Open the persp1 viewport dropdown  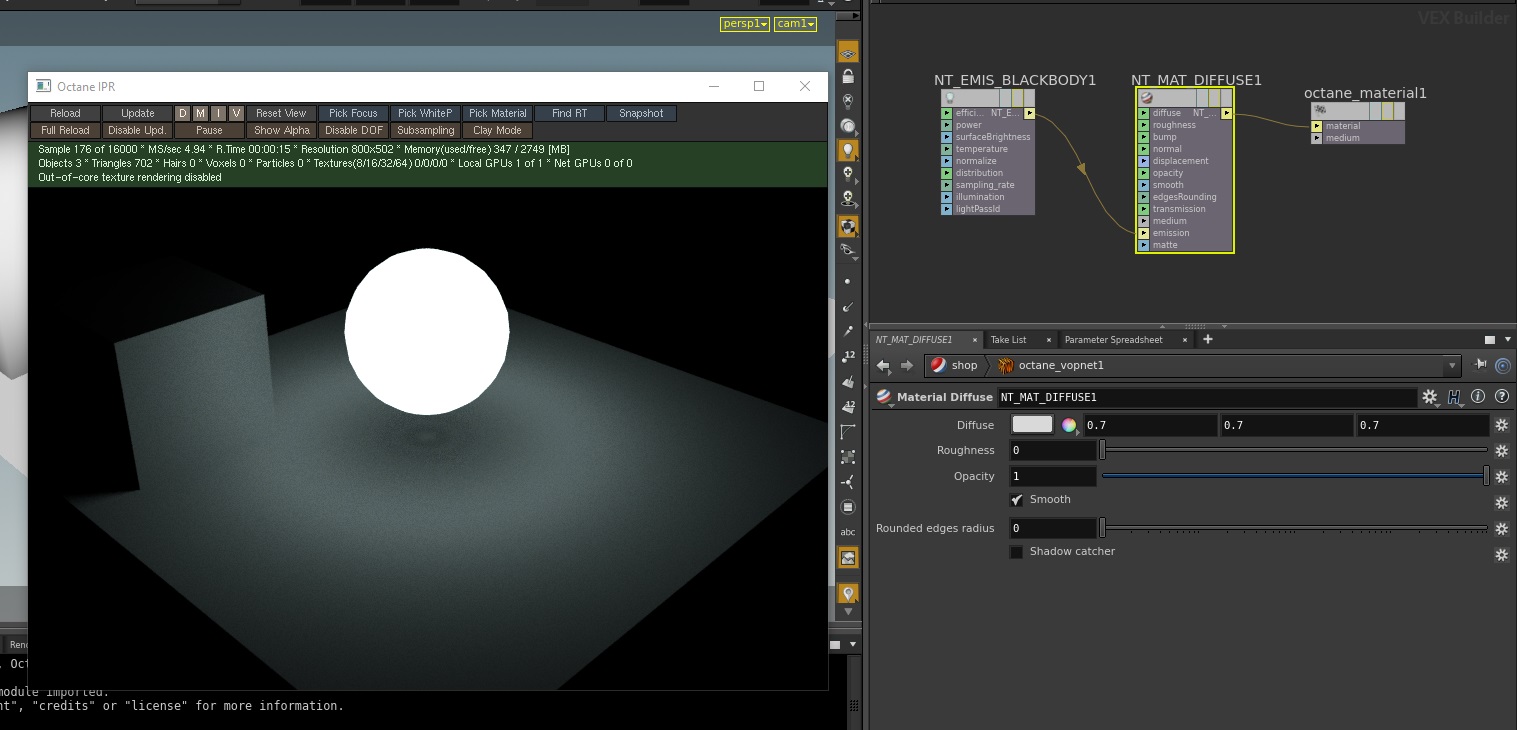744,24
